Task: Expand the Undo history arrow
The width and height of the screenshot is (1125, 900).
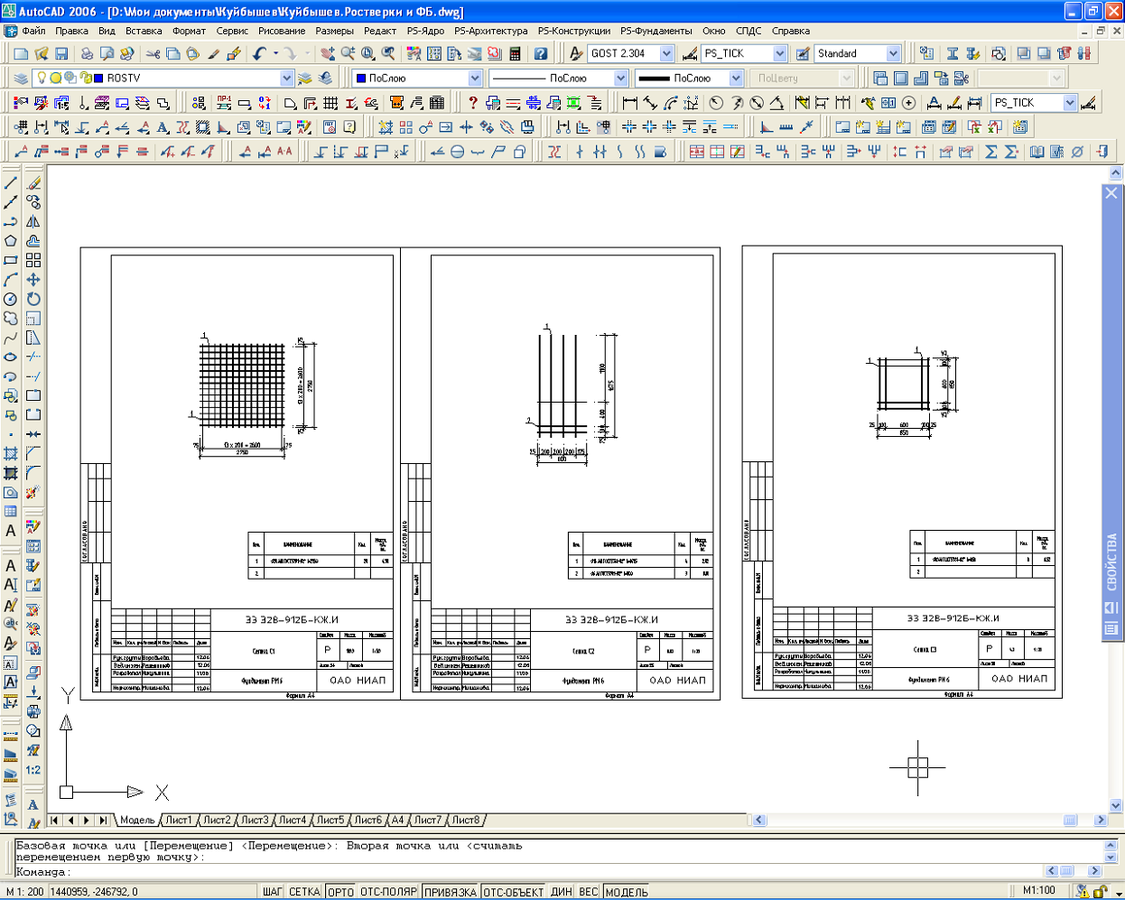Action: point(276,54)
